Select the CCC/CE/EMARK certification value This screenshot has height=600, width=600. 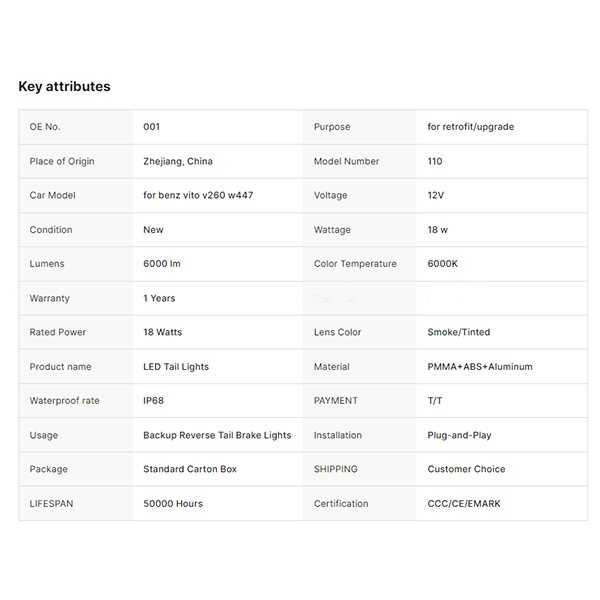coord(464,504)
